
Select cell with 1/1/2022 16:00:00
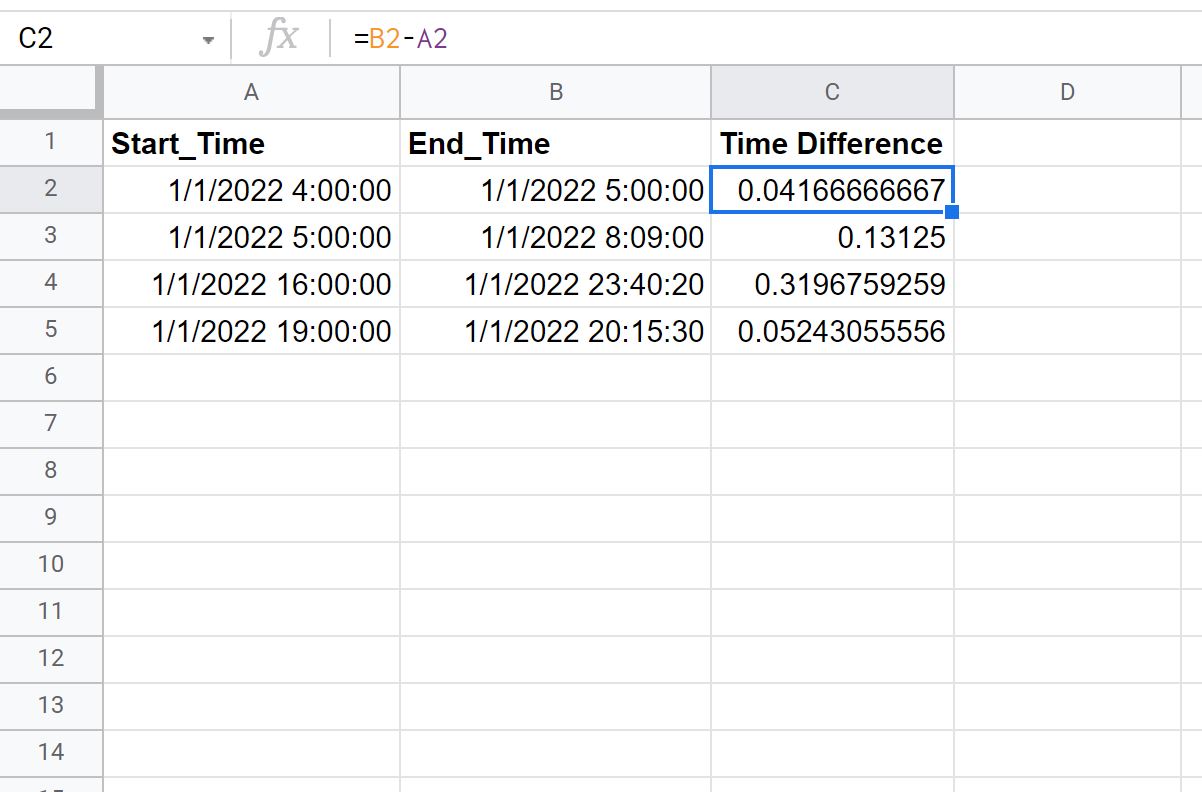click(x=251, y=284)
